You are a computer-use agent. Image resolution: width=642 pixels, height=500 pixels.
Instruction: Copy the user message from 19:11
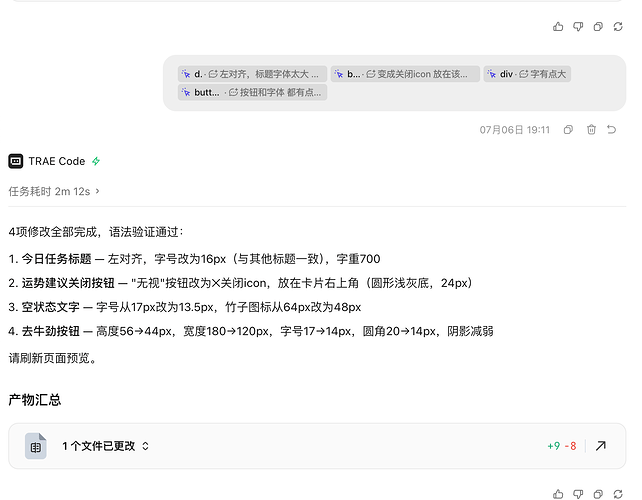pos(568,130)
